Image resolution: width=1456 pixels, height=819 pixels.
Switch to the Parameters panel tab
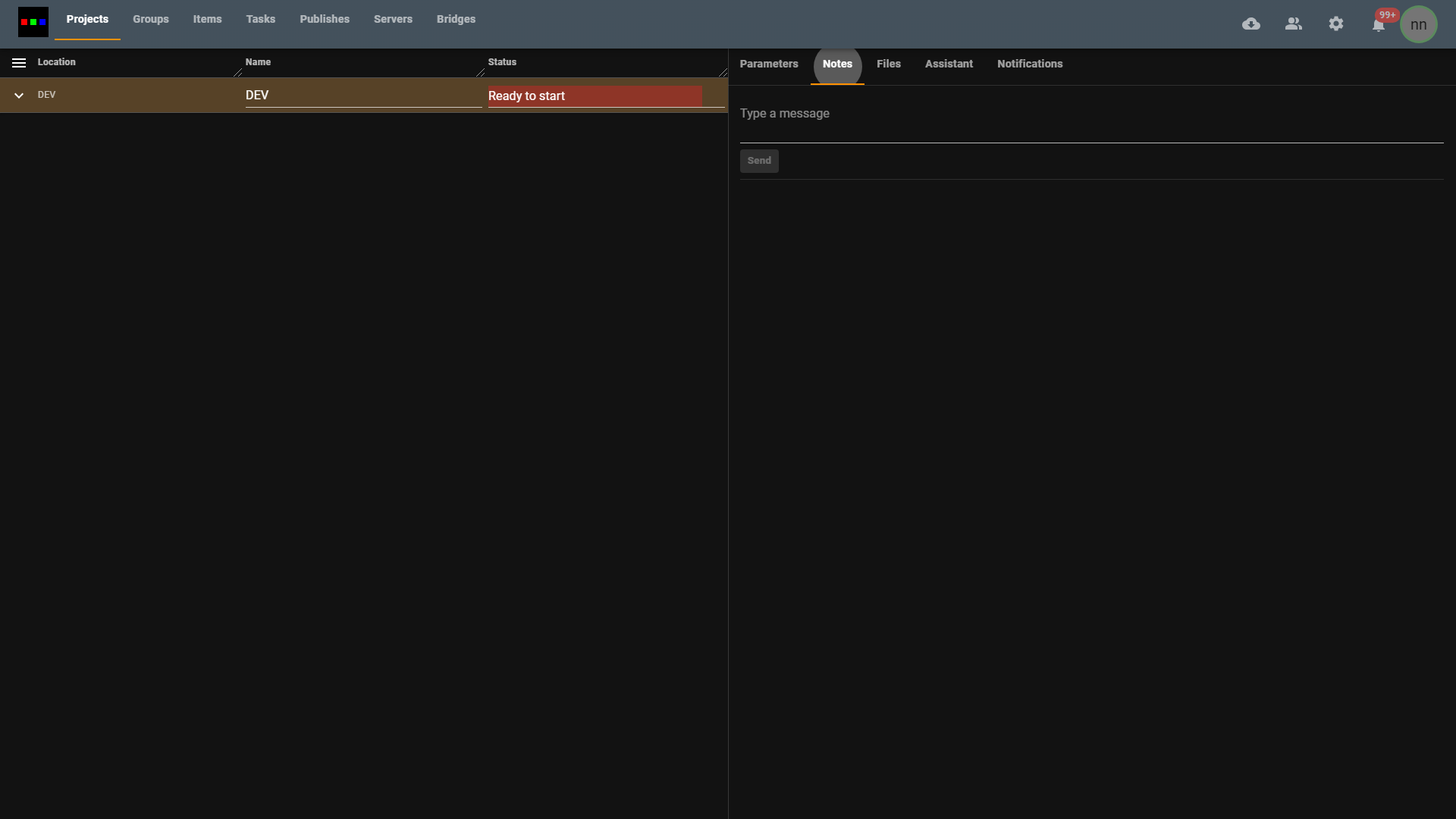(x=769, y=64)
